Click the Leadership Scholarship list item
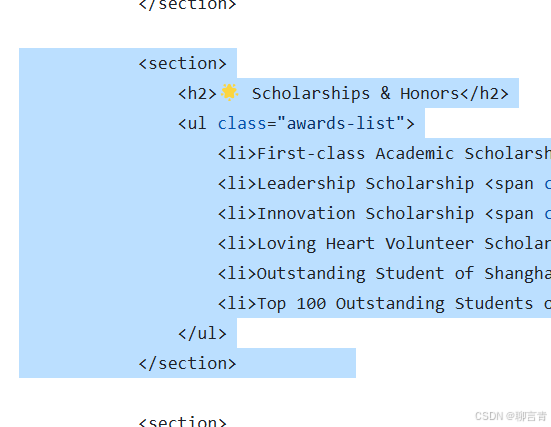The height and width of the screenshot is (427, 551). [x=384, y=183]
